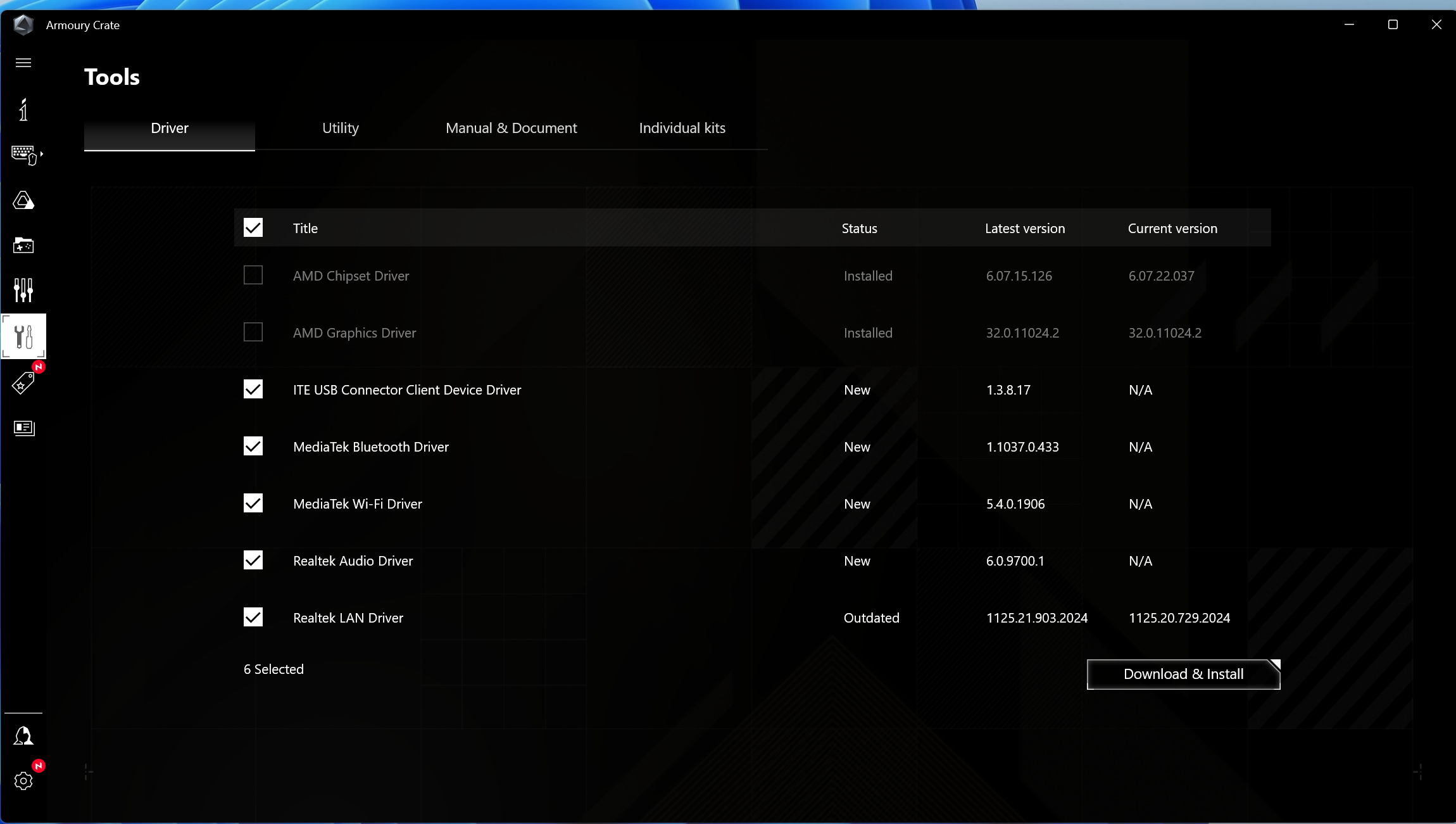Screen dimensions: 1456x824
Task: Open the Home dashboard sidebar icon
Action: [x=23, y=110]
